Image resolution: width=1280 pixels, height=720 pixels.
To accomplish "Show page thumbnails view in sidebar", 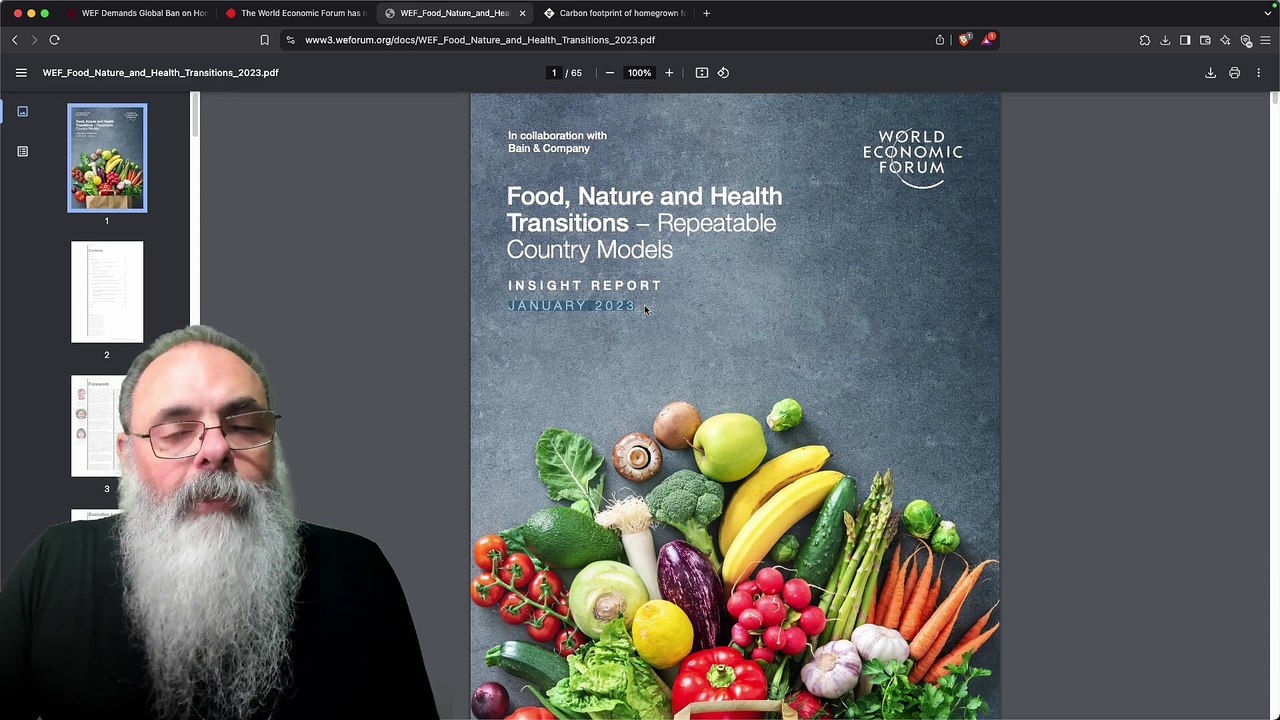I will click(x=22, y=111).
